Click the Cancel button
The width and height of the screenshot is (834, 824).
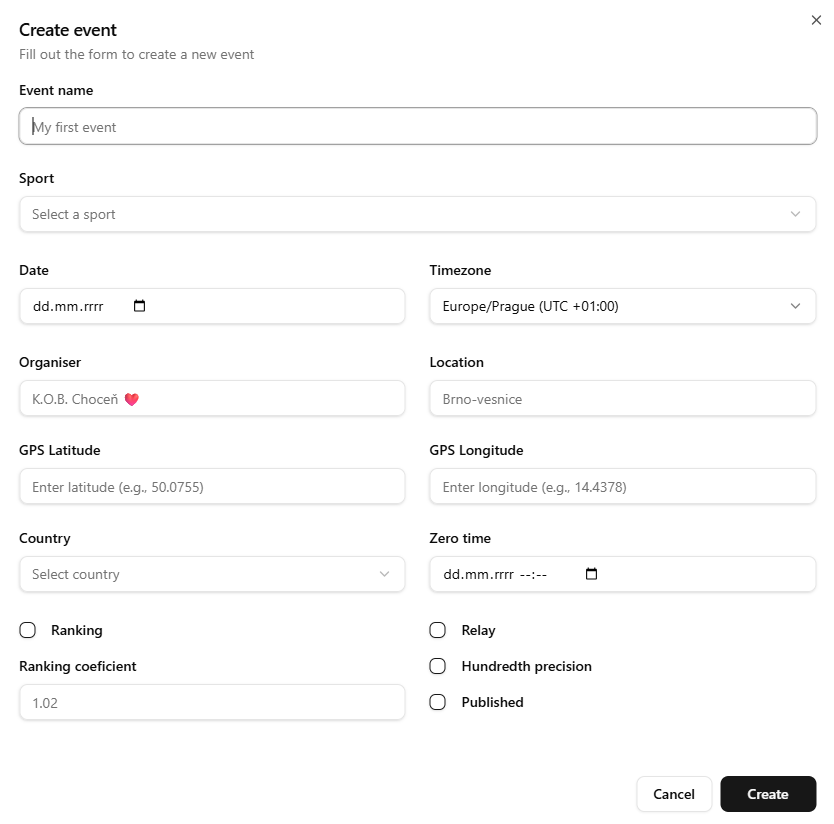click(674, 794)
